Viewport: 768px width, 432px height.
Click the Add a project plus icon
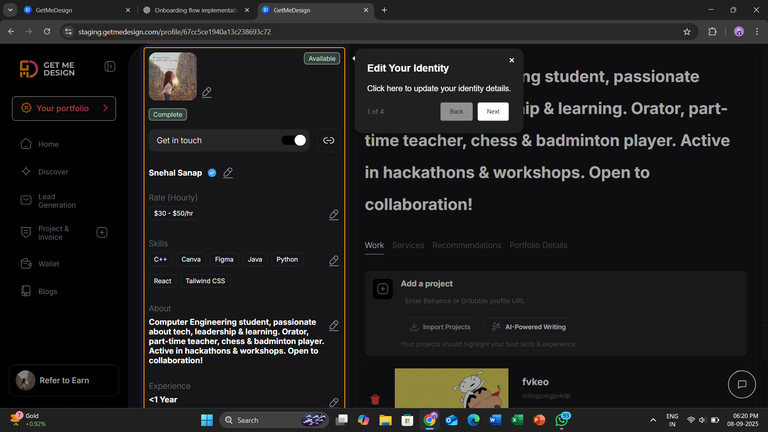coord(383,289)
